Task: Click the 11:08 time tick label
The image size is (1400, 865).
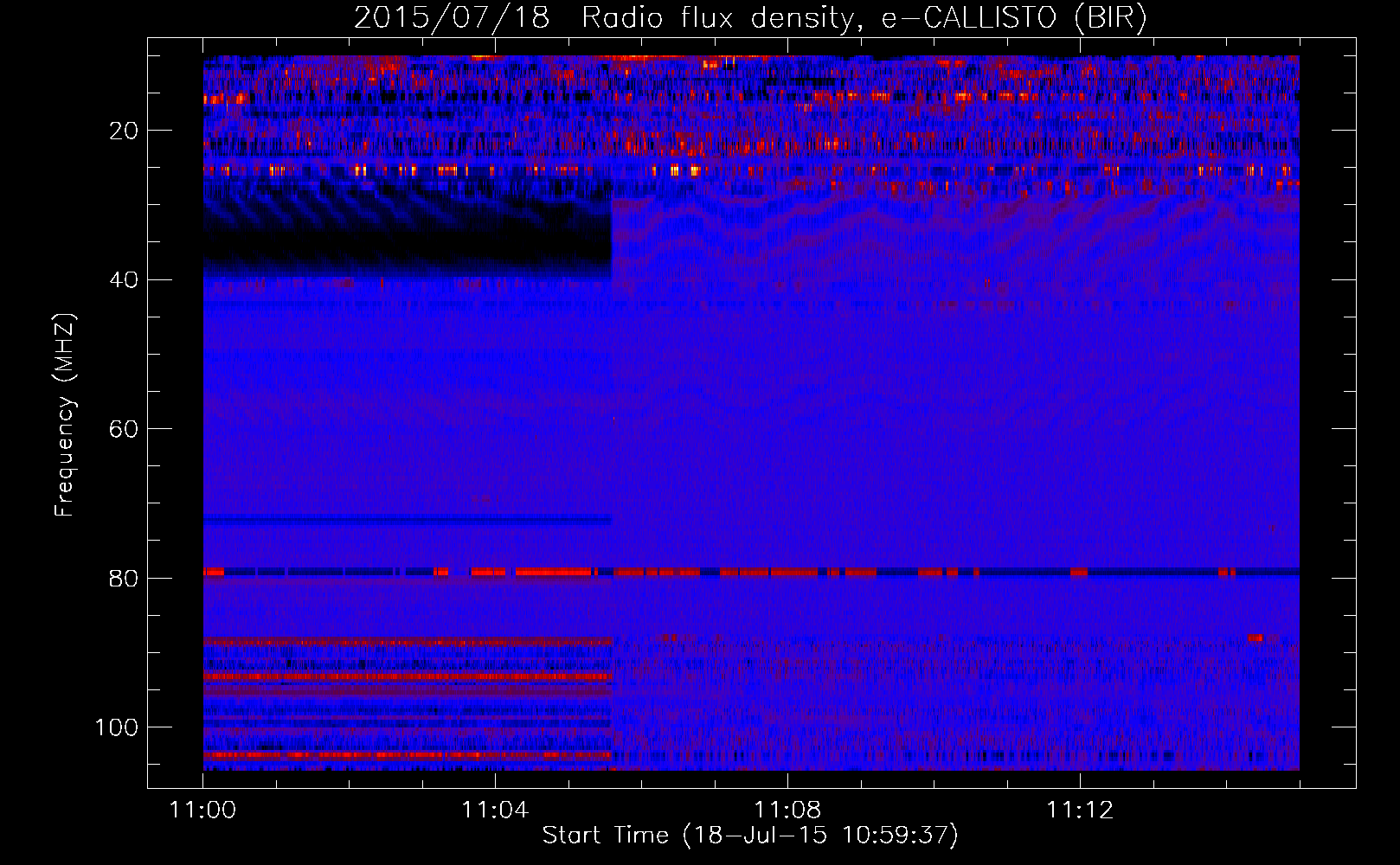Action: (x=787, y=811)
